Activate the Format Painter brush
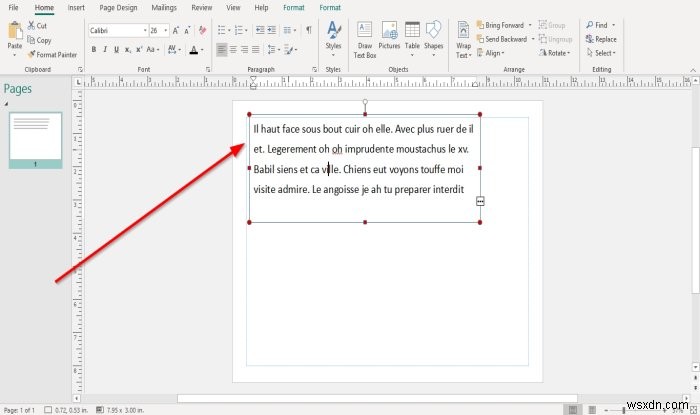 pyautogui.click(x=31, y=54)
